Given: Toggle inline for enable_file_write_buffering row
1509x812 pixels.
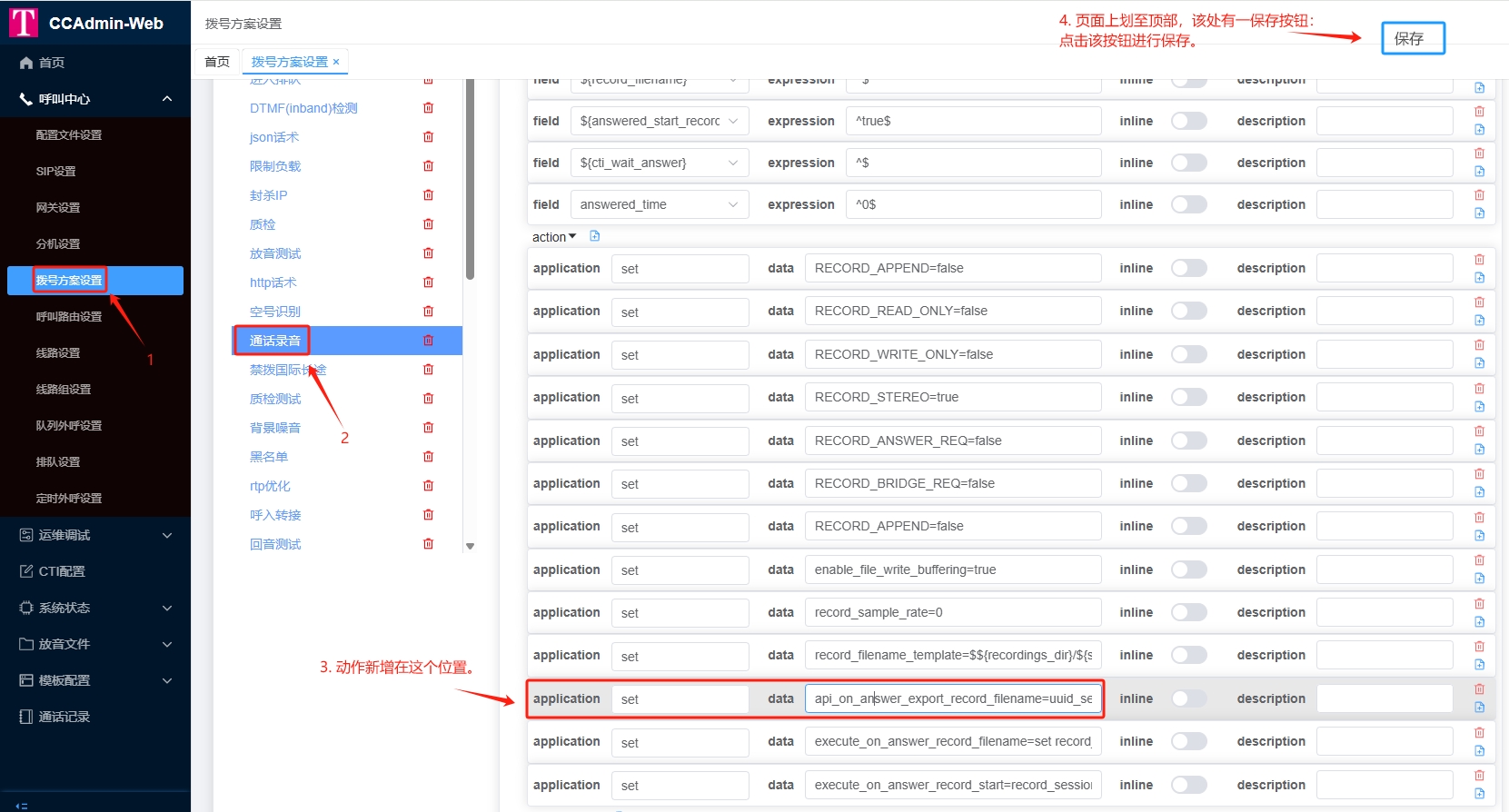Looking at the screenshot, I should click(1188, 569).
